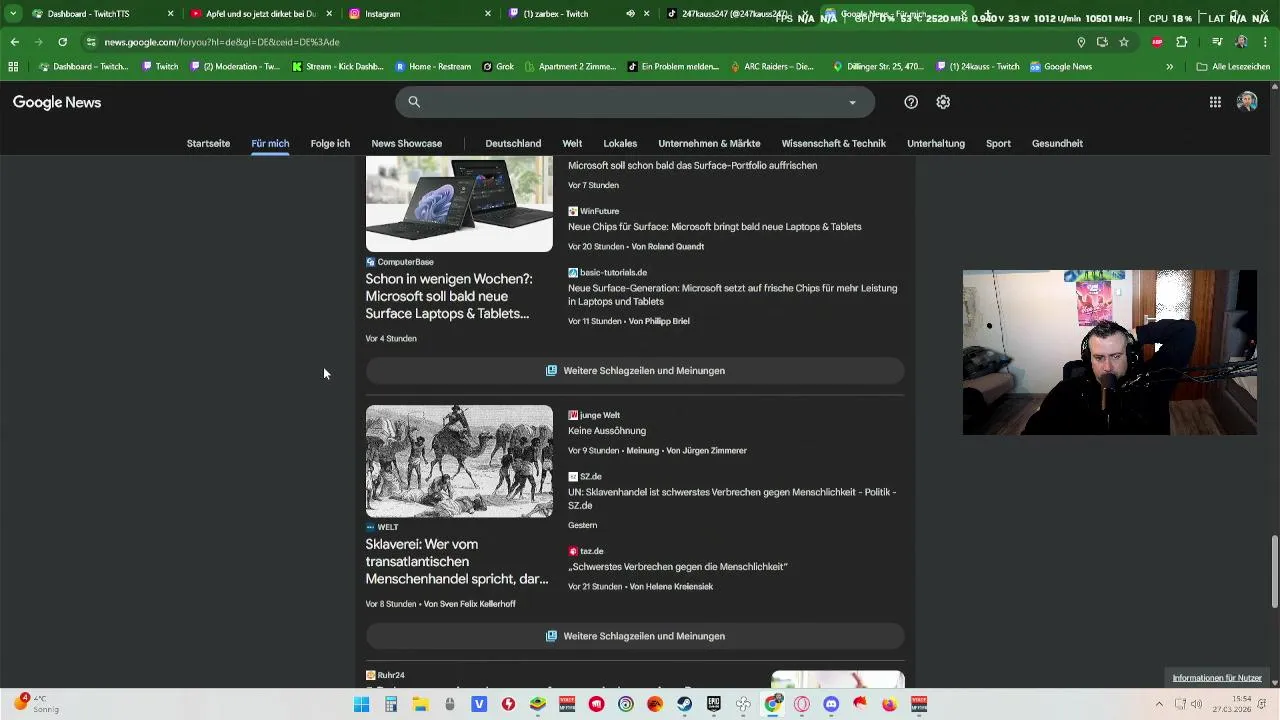
Task: Click the Google News logo
Action: 57,102
